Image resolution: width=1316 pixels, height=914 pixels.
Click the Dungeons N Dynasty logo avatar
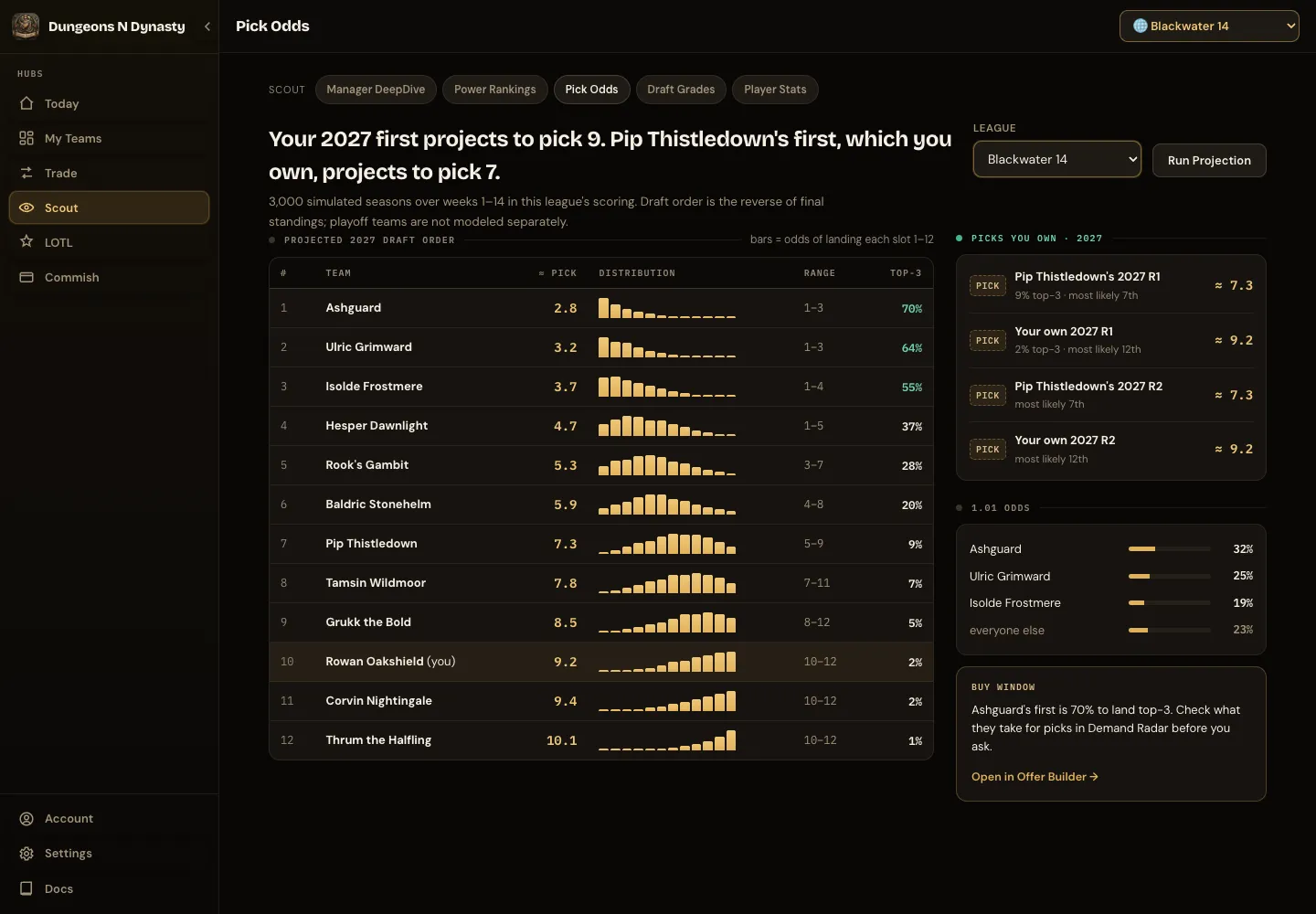(x=26, y=26)
